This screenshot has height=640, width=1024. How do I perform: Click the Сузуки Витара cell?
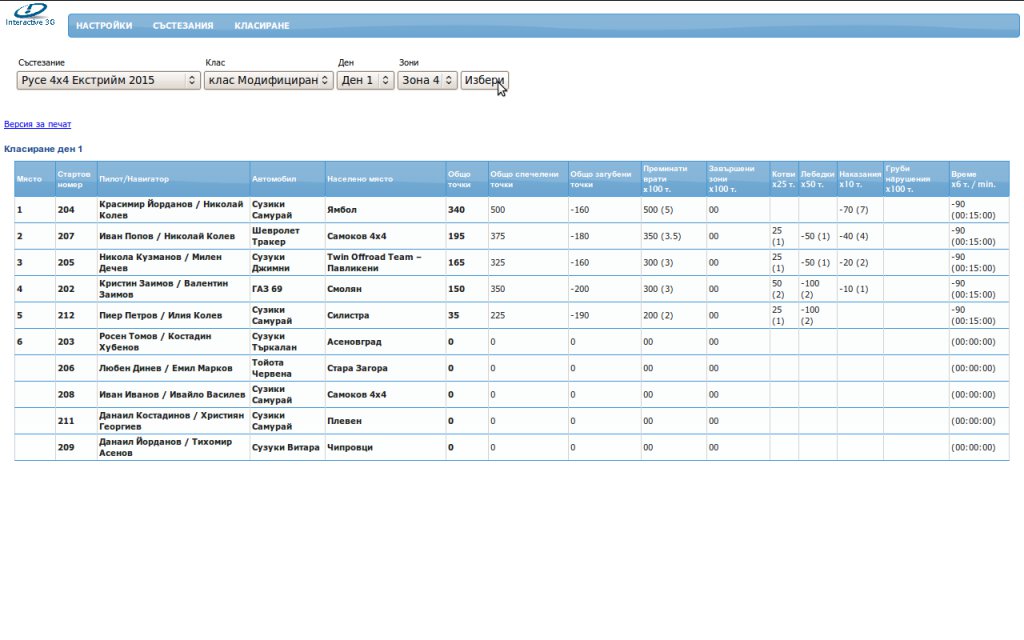pos(286,447)
